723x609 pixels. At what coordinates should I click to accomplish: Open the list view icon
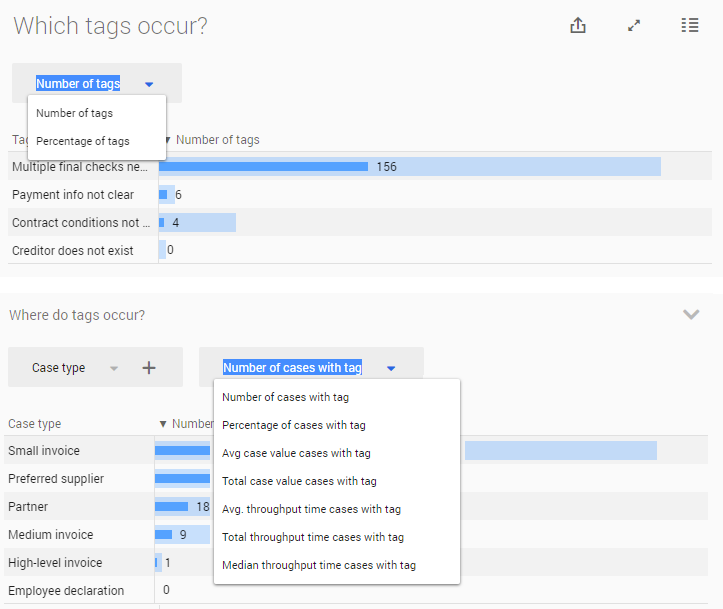click(690, 26)
